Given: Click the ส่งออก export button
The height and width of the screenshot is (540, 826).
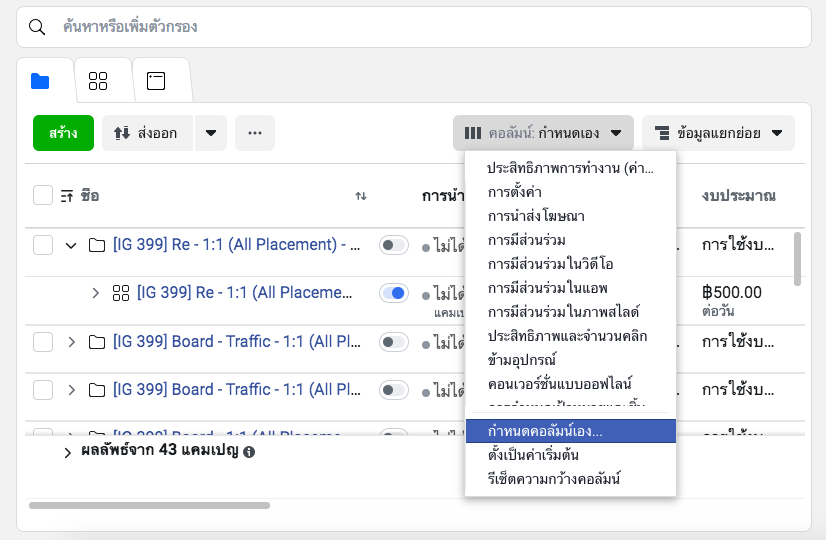Looking at the screenshot, I should pos(147,133).
